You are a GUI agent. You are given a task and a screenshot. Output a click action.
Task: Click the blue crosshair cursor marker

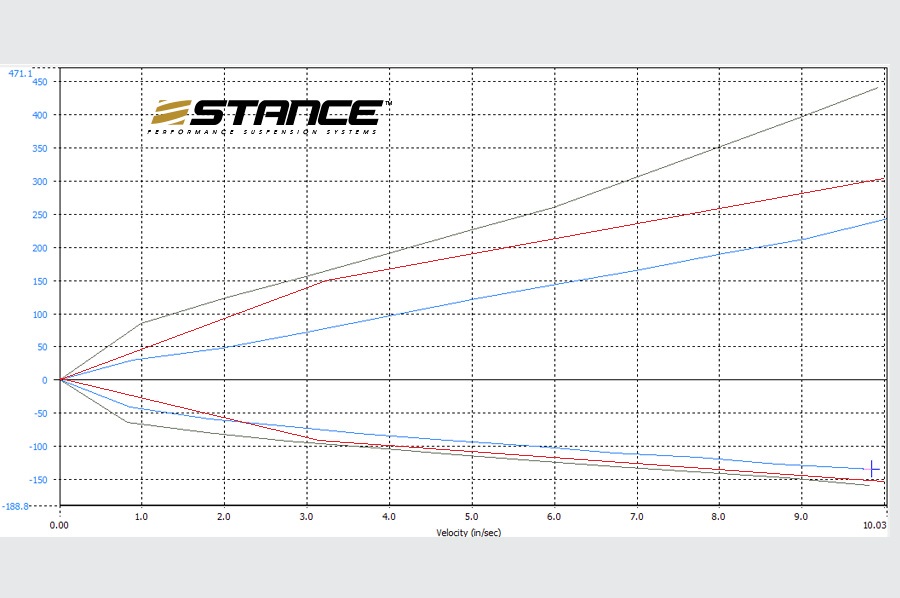click(x=872, y=469)
